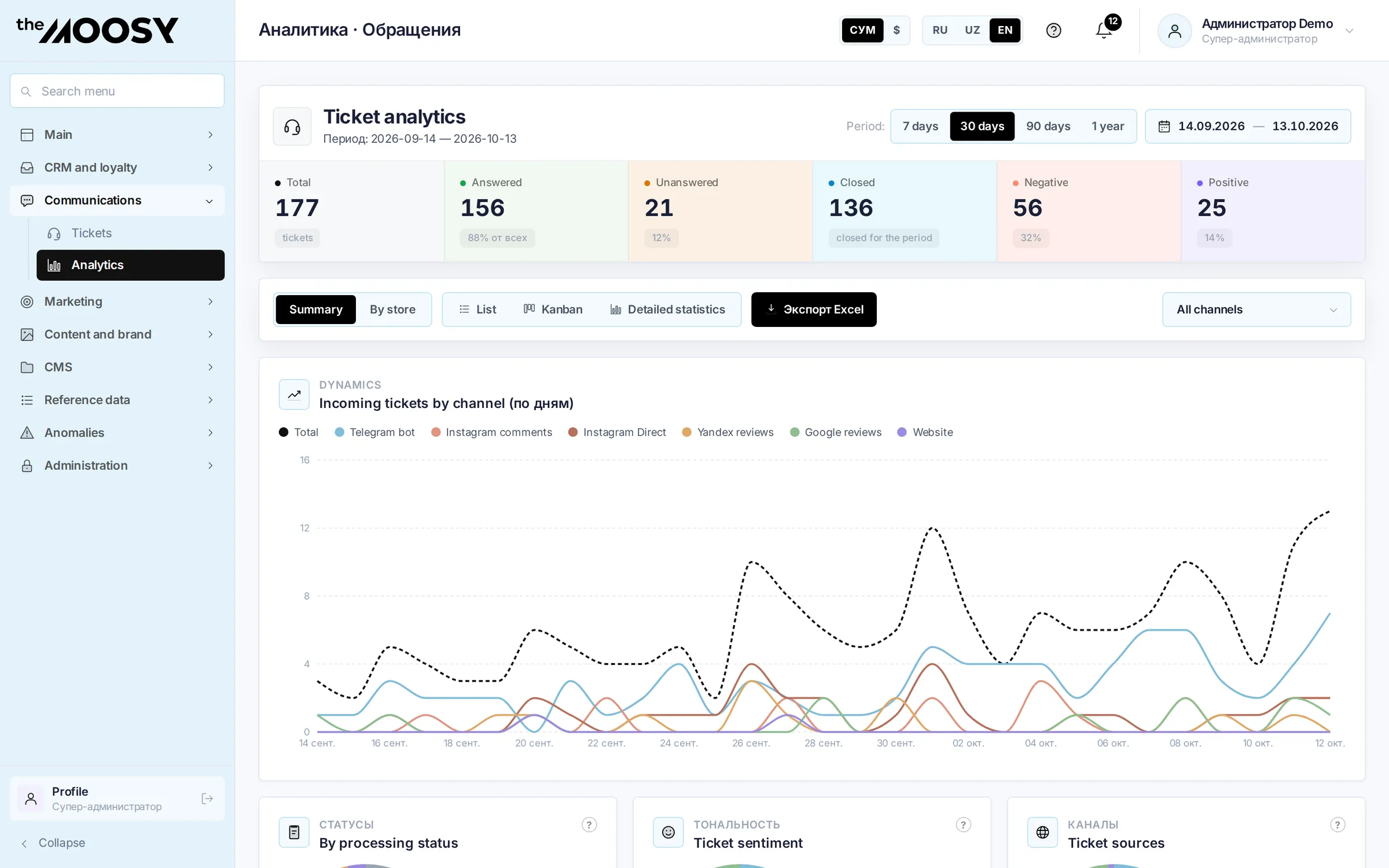Switch to By store tab
1389x868 pixels.
392,310
